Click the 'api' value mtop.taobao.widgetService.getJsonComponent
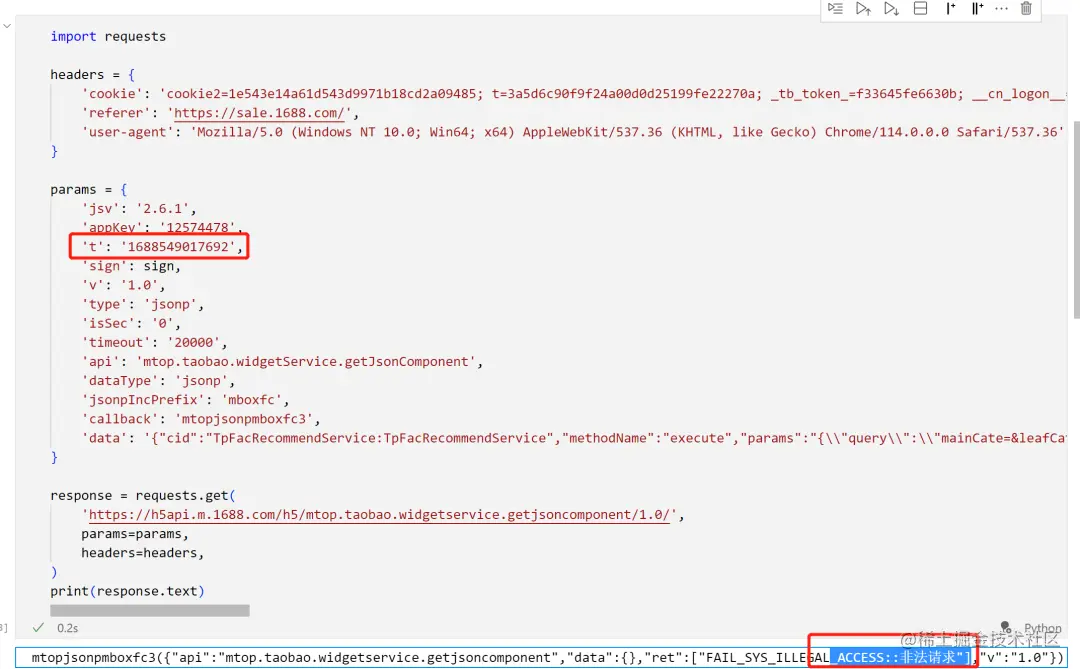 (x=306, y=362)
